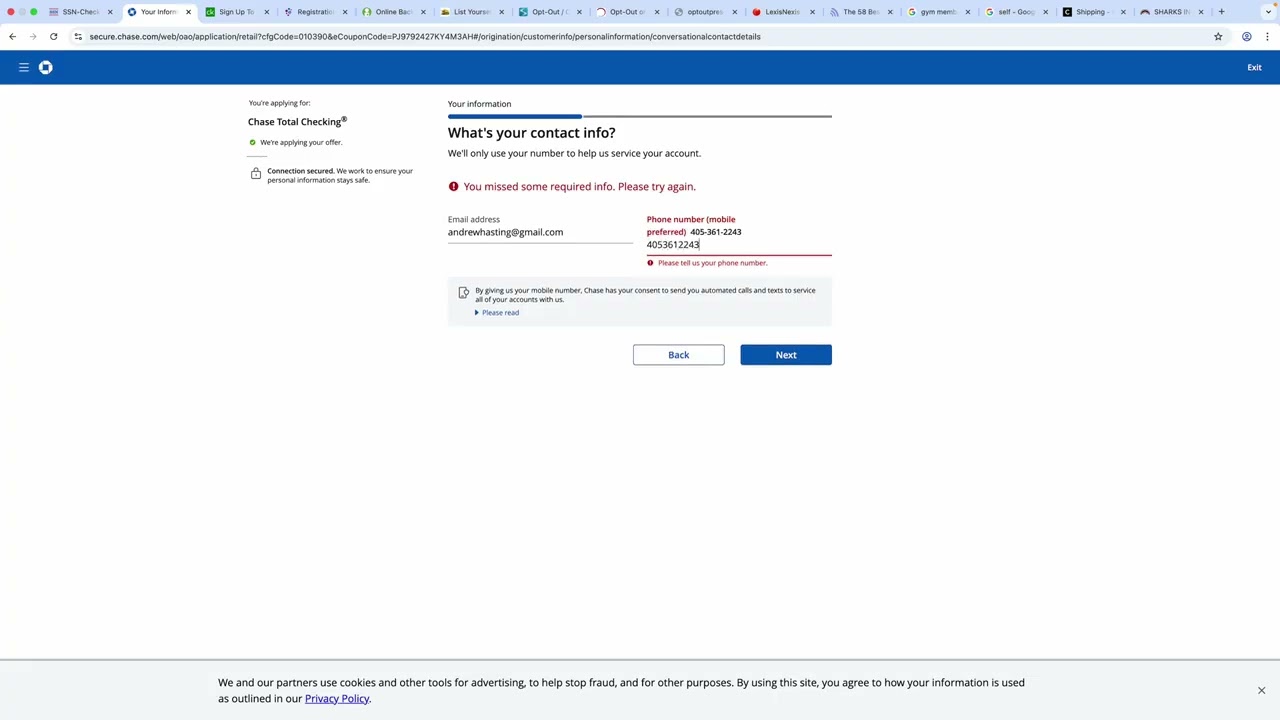Dismiss the cookie banner with X
The height and width of the screenshot is (720, 1280).
(1261, 690)
